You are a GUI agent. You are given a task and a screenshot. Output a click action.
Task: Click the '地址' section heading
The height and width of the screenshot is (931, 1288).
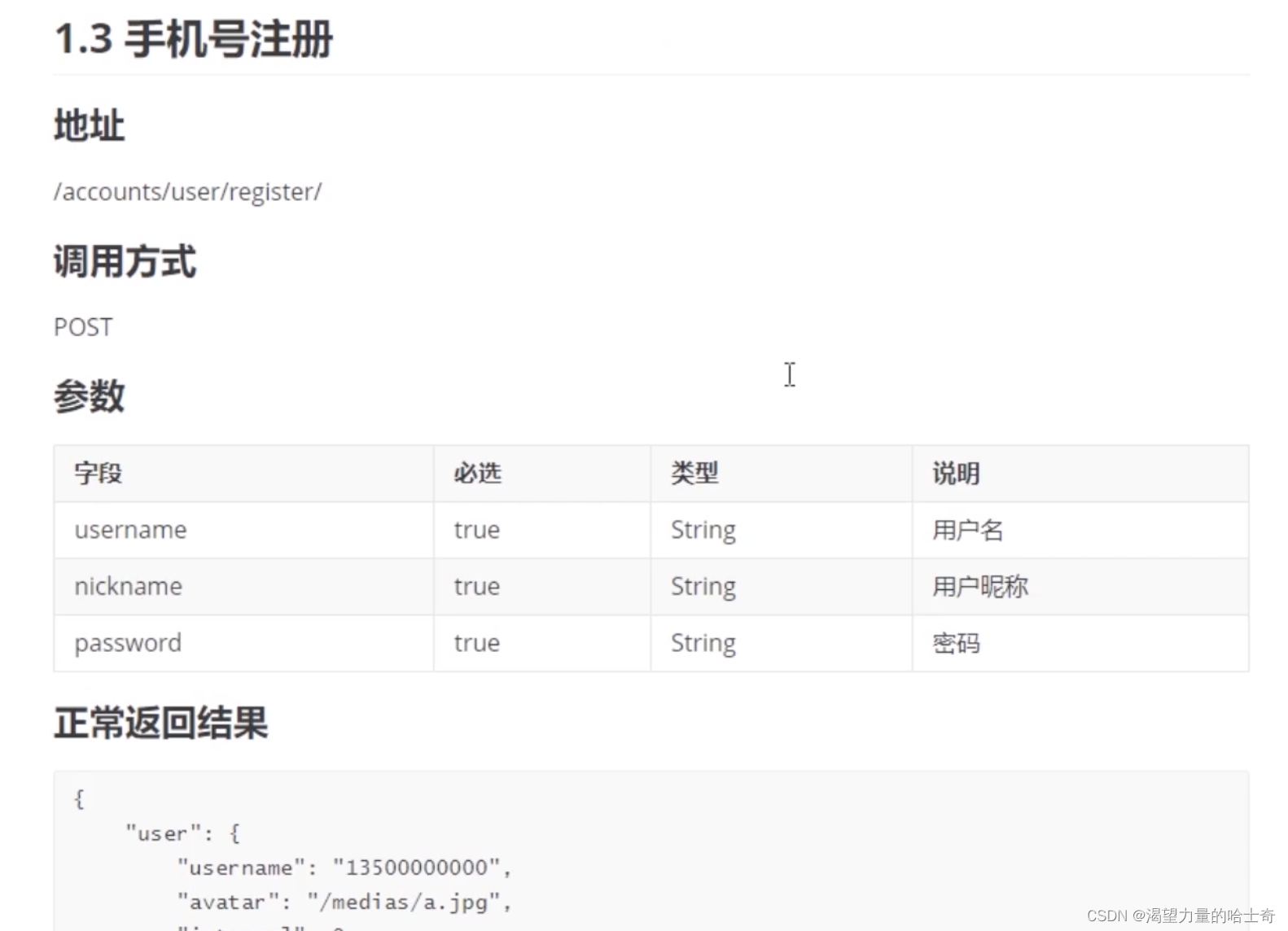tap(90, 126)
